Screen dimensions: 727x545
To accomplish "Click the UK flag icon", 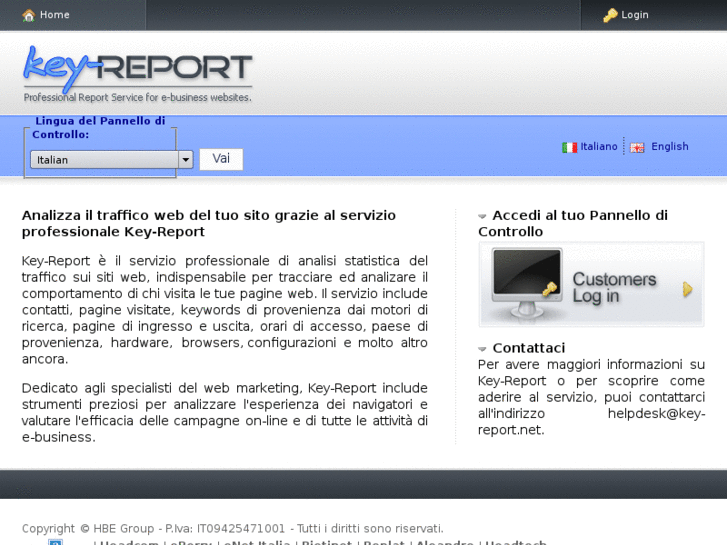I will coord(637,147).
